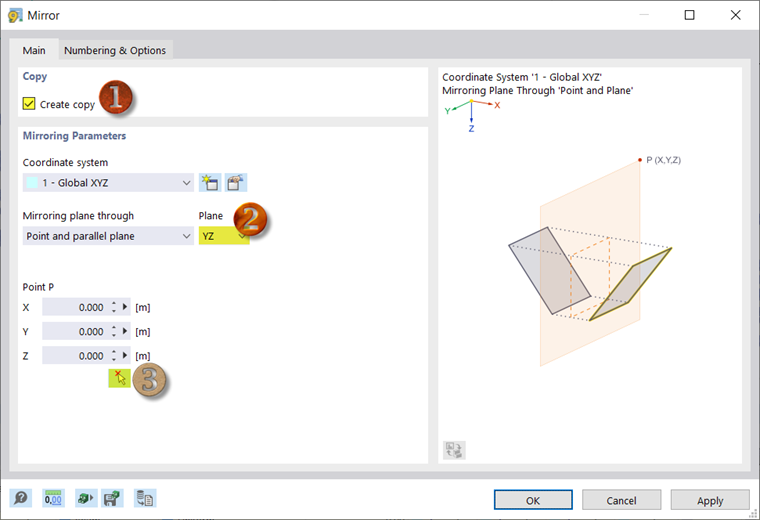The image size is (760, 520).
Task: Click the coordinate axes in the preview
Action: coord(472,115)
